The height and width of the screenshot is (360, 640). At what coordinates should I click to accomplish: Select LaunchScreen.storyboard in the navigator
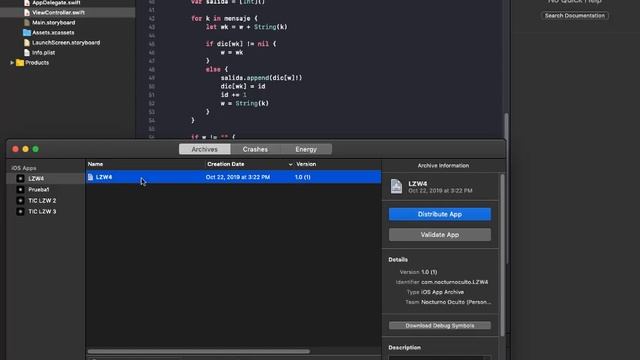tap(66, 42)
